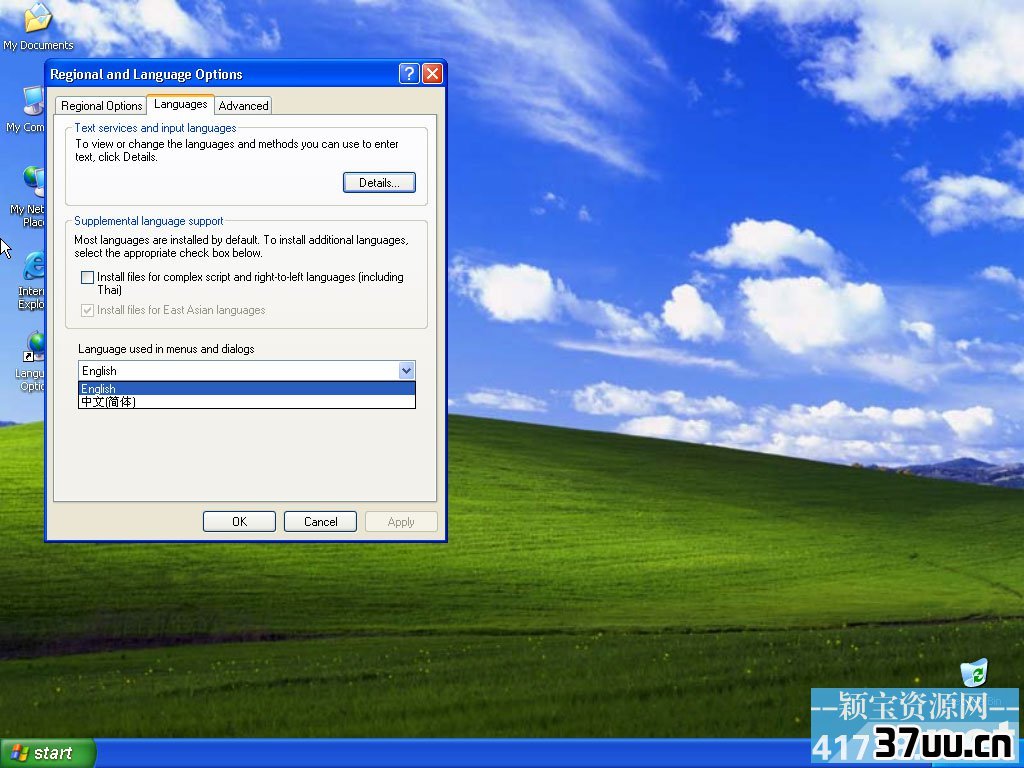Cancel the Regional and Language Options dialog
Viewport: 1024px width, 768px height.
pyautogui.click(x=321, y=522)
